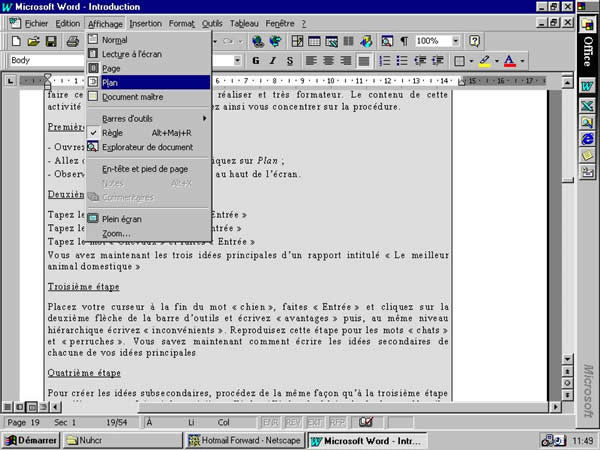Decrease paragraph indent
600x450 pixels.
pyautogui.click(x=420, y=60)
